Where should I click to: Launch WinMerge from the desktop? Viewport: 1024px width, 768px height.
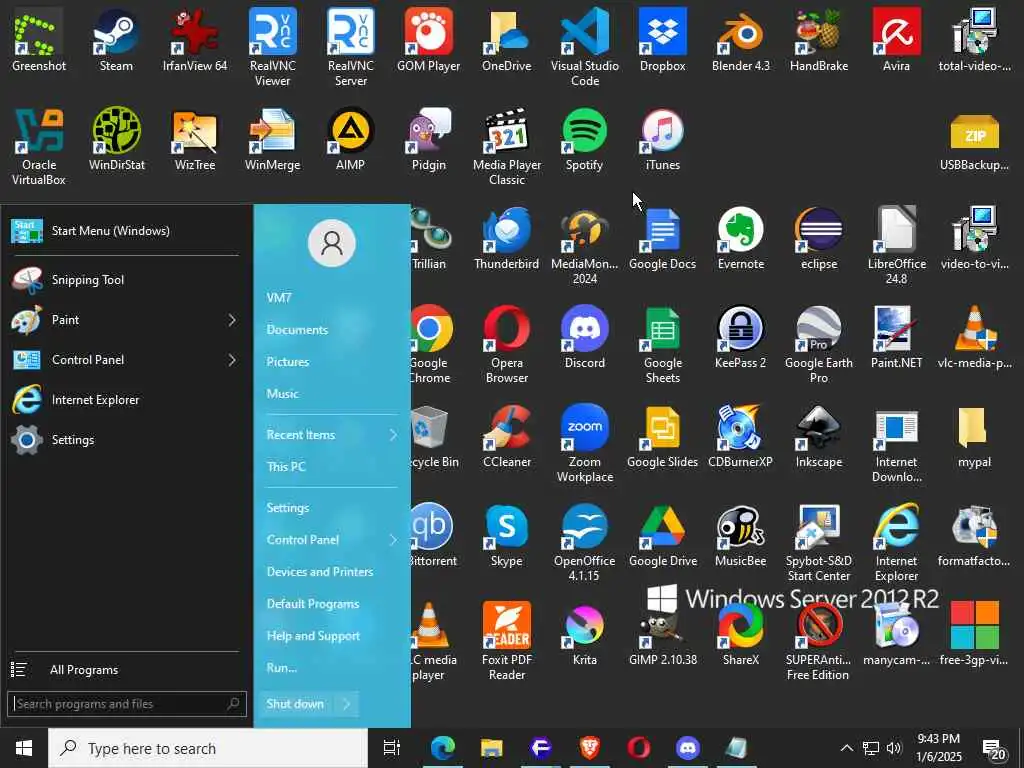click(272, 138)
